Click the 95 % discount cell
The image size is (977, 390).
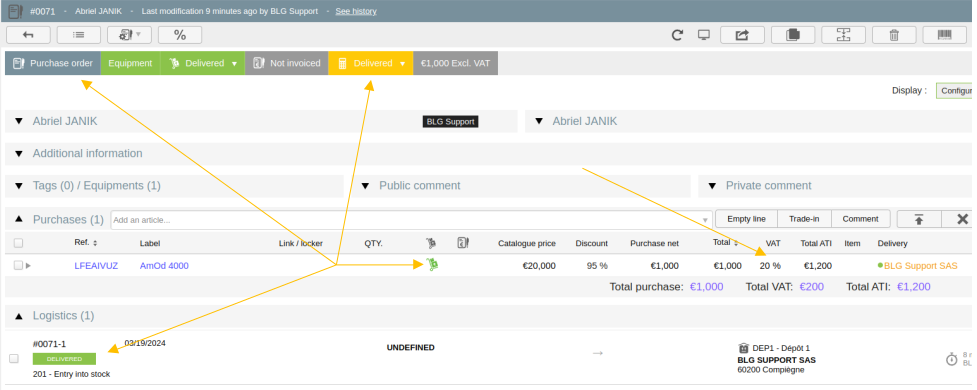tap(597, 265)
